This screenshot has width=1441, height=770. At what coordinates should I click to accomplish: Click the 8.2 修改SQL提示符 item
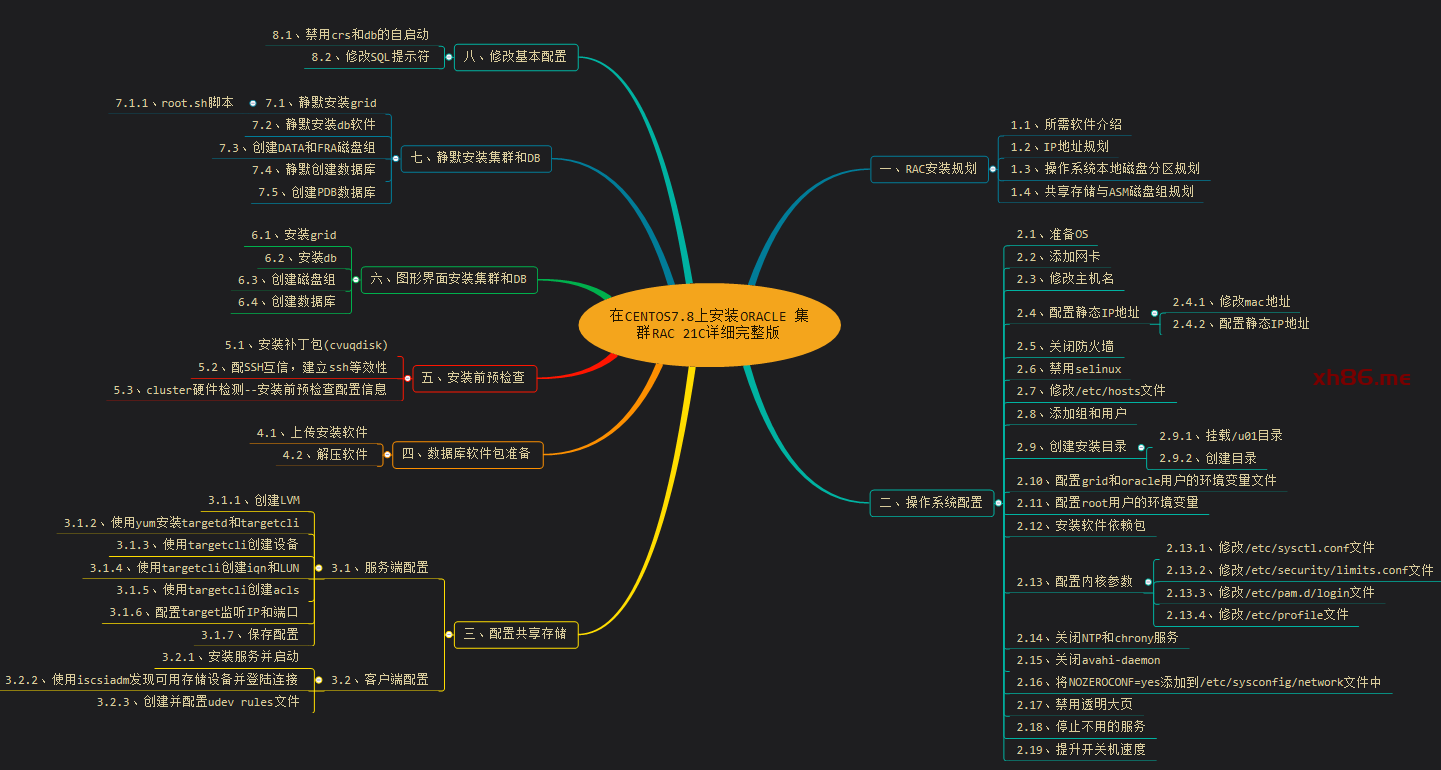[x=370, y=57]
